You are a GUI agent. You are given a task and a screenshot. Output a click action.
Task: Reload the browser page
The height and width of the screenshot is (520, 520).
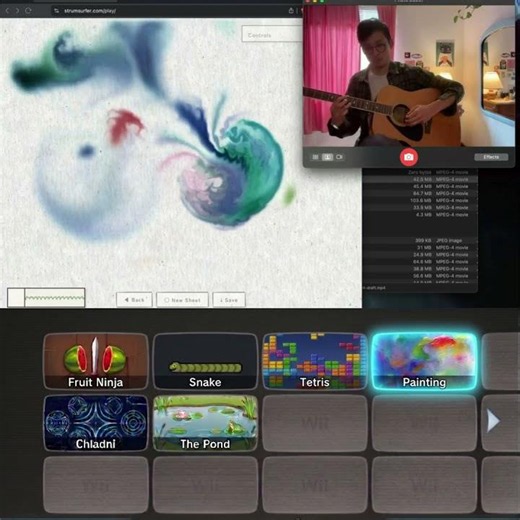tap(28, 11)
